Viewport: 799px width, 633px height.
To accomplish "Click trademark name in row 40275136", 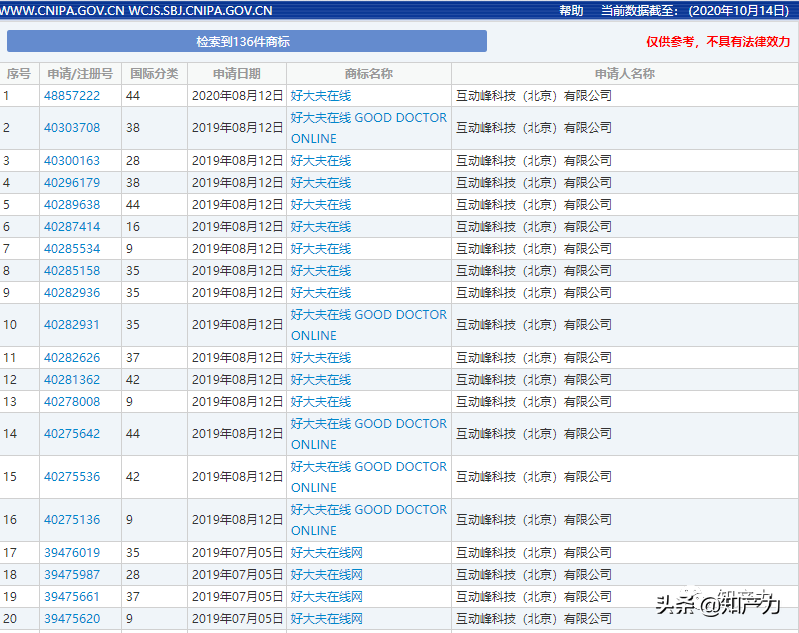I will tap(368, 520).
